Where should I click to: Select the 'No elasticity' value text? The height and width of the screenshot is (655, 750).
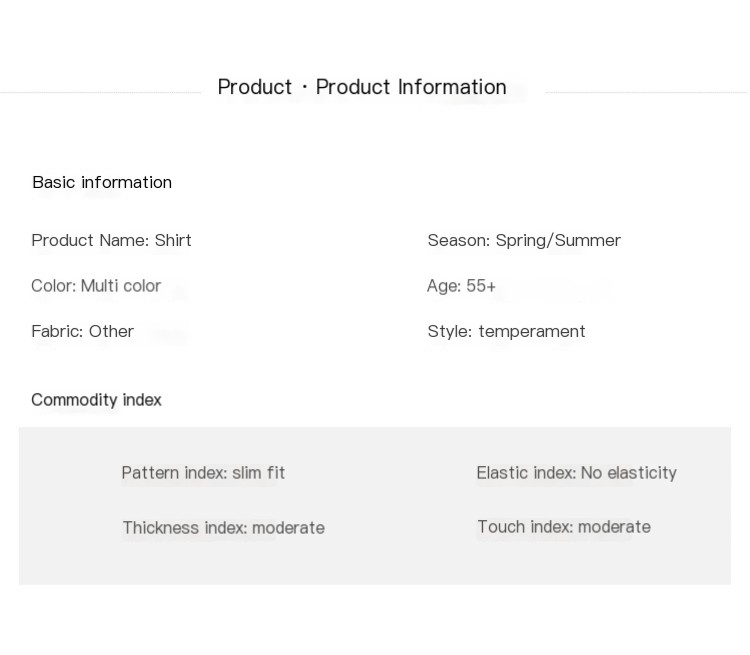coord(629,473)
